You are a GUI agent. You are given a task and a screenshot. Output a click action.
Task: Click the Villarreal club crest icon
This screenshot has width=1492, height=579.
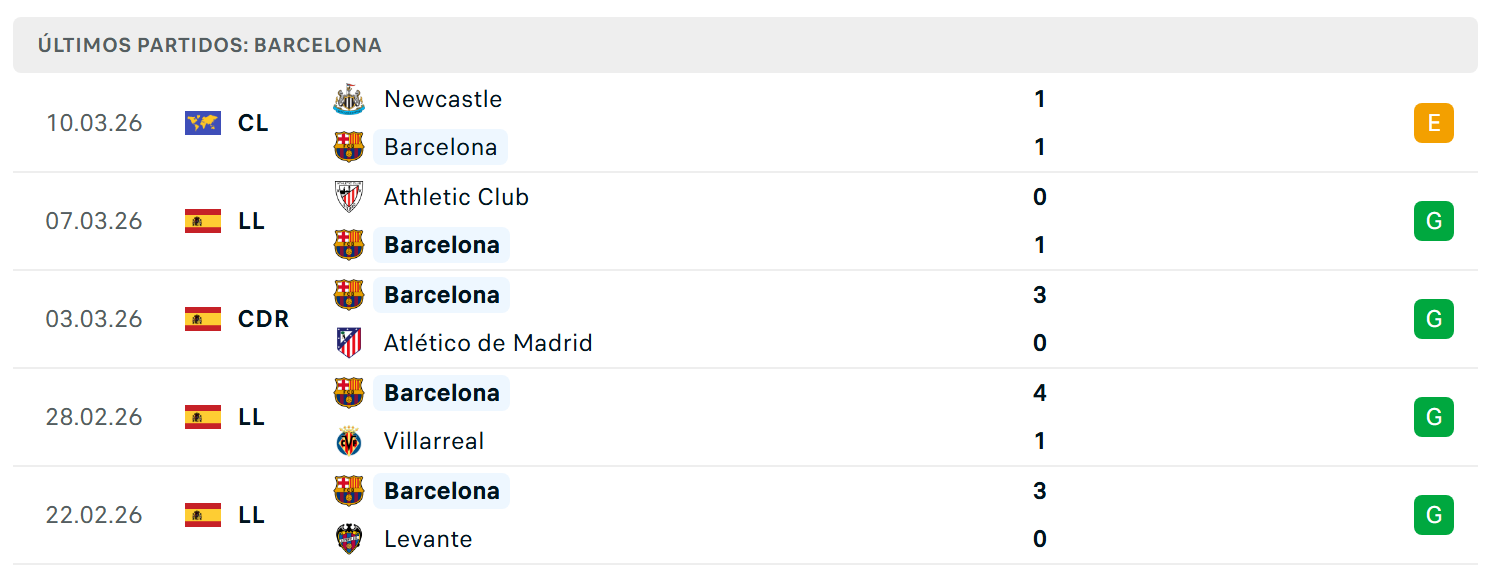[349, 441]
